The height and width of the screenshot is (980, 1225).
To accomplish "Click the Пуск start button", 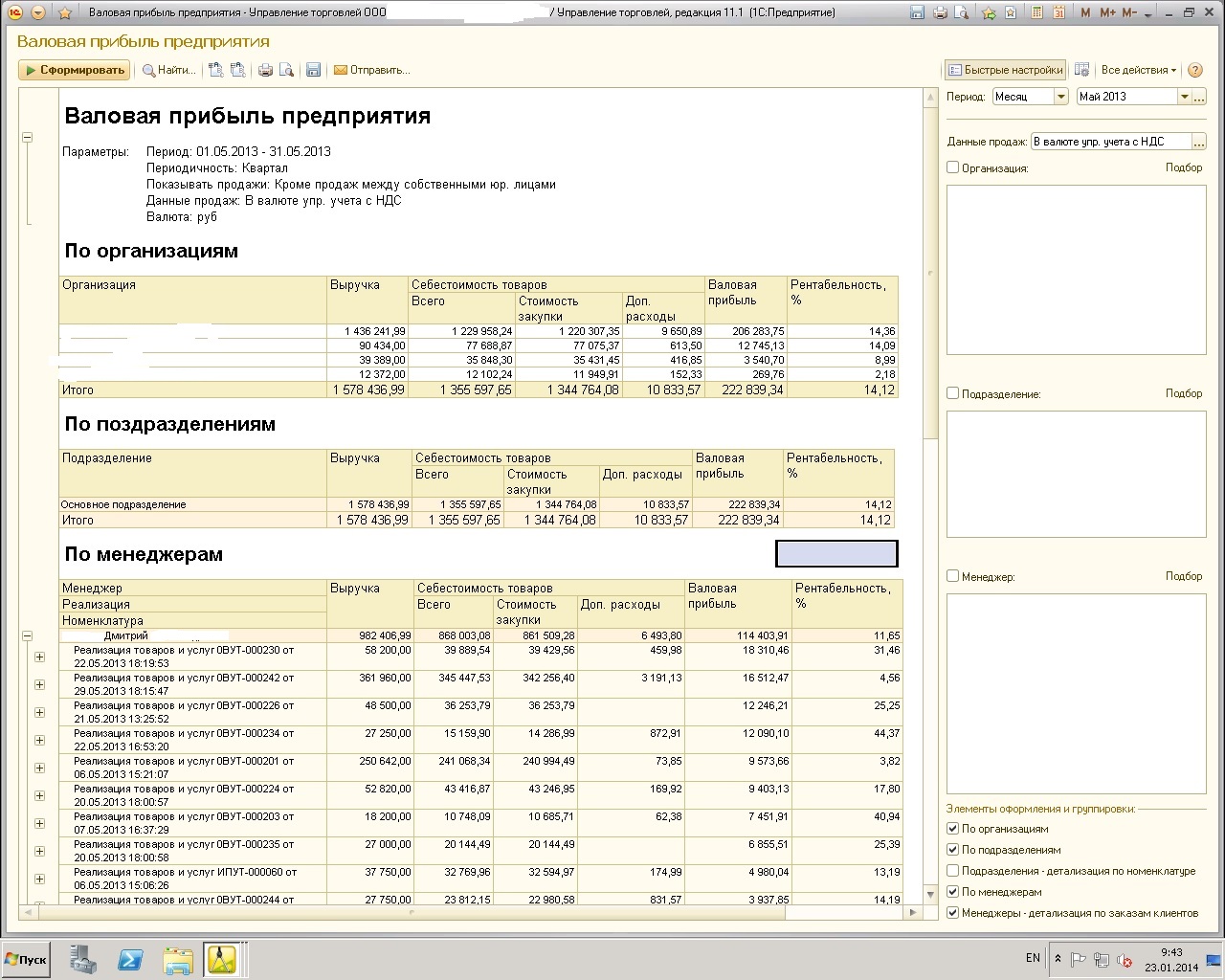I will click(x=26, y=959).
